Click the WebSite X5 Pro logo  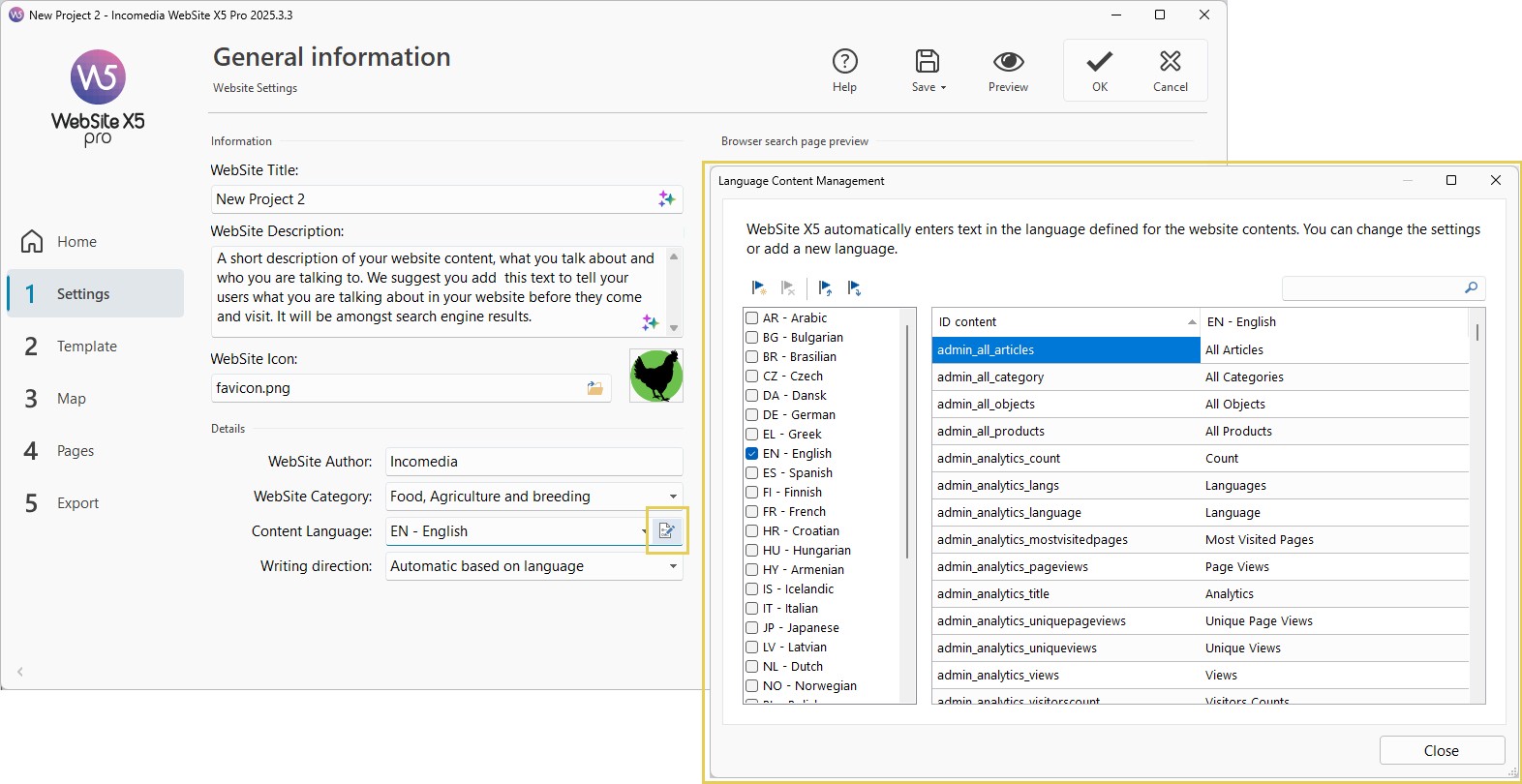click(x=98, y=97)
